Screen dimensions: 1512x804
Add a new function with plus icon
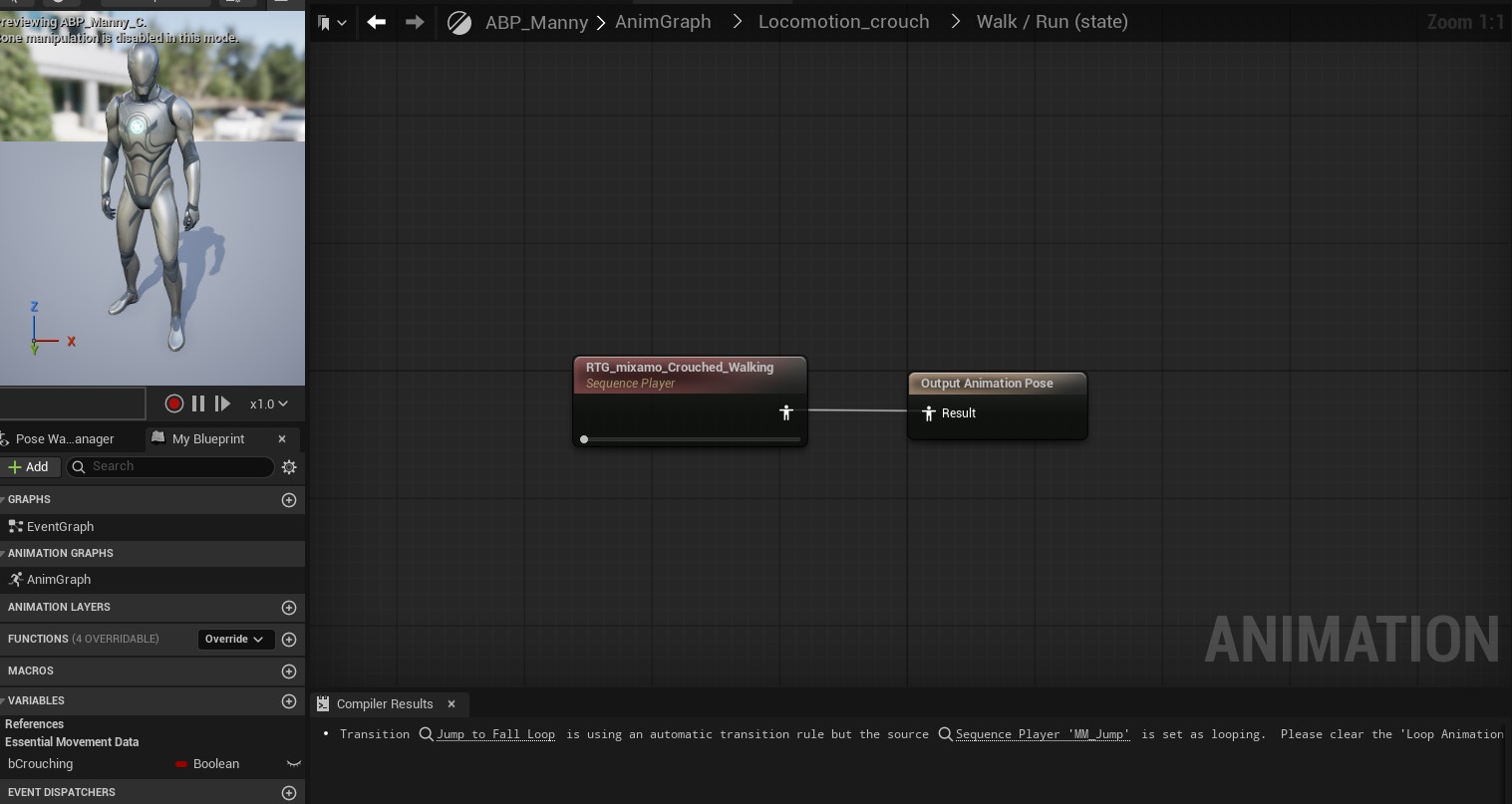pos(289,640)
